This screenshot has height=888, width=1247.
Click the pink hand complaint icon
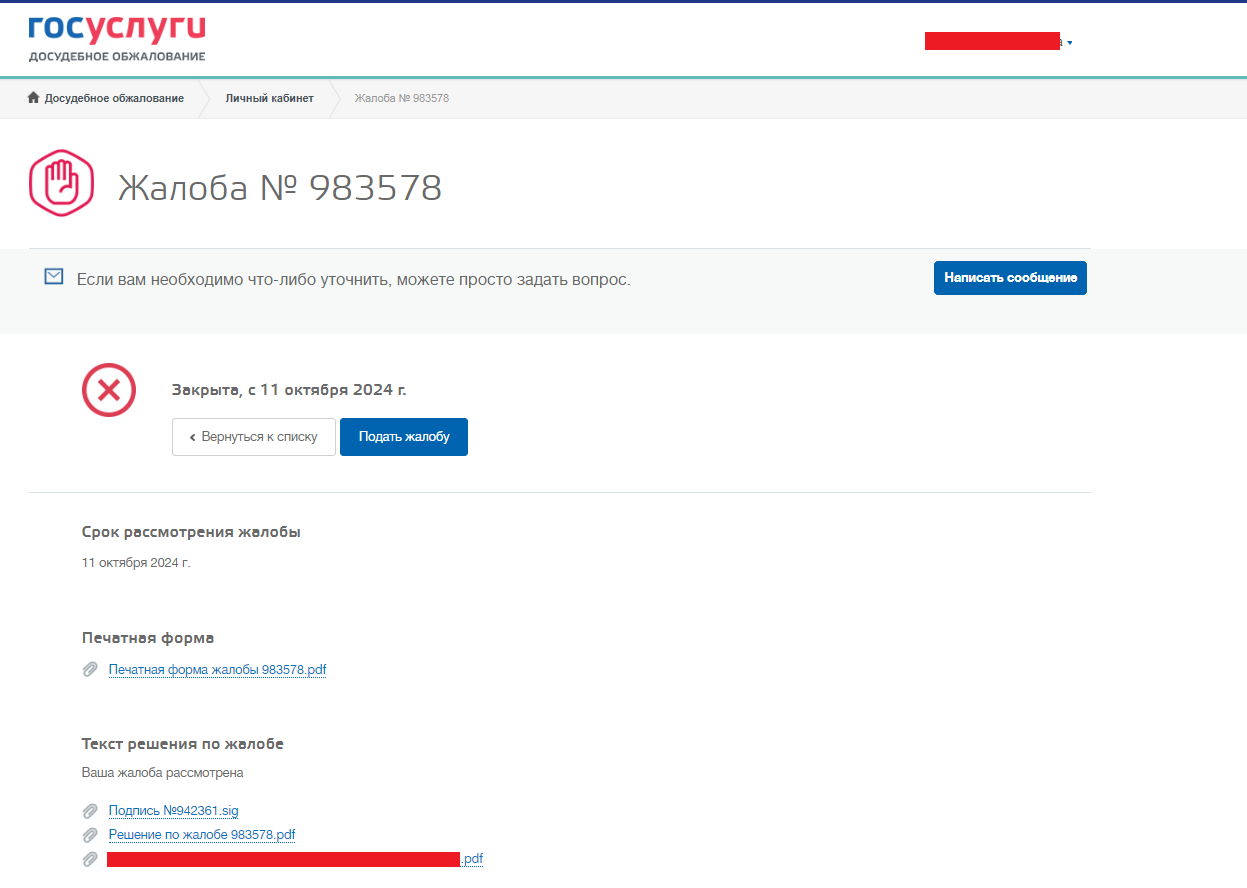pos(61,184)
